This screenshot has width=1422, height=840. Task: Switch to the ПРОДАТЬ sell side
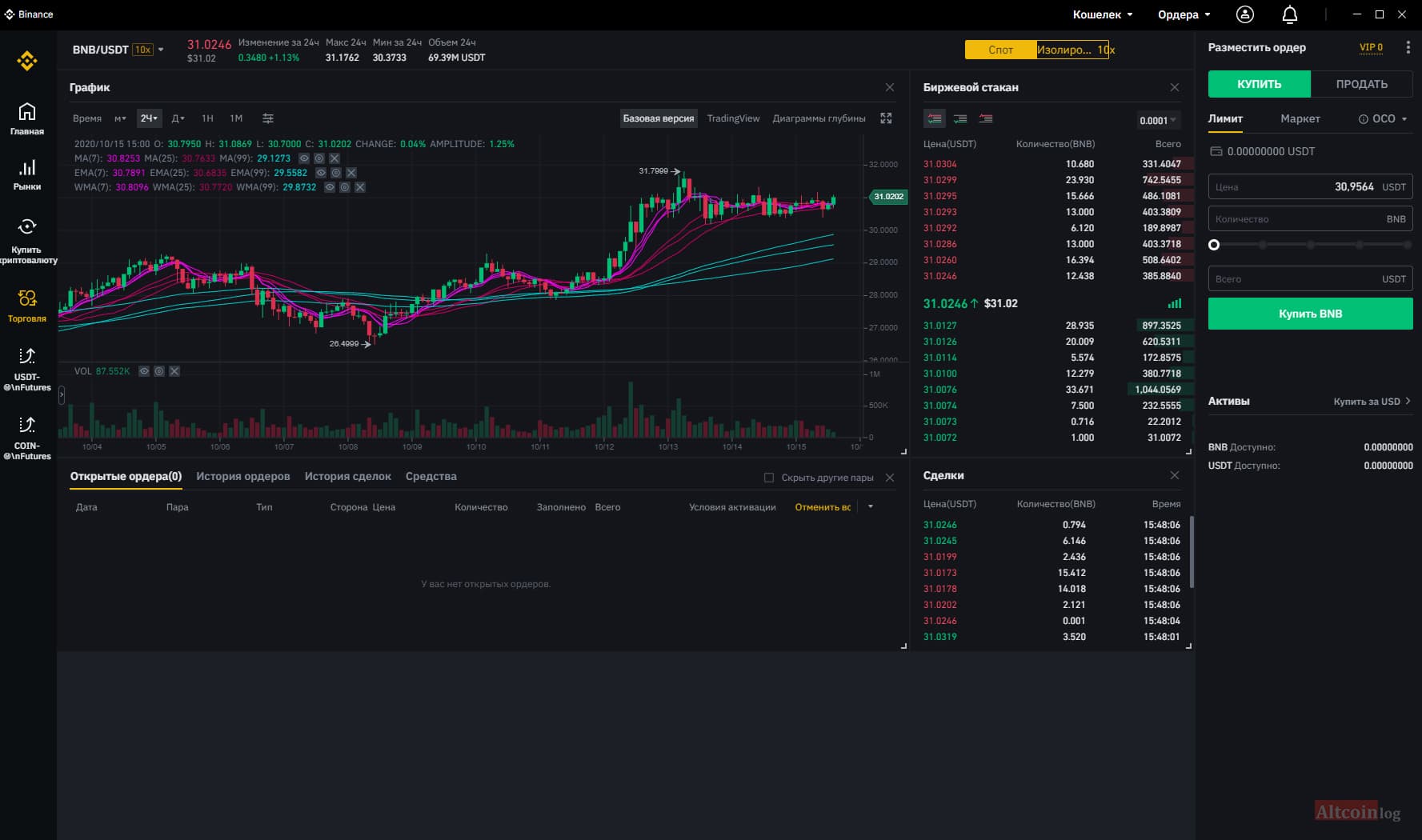click(1362, 84)
